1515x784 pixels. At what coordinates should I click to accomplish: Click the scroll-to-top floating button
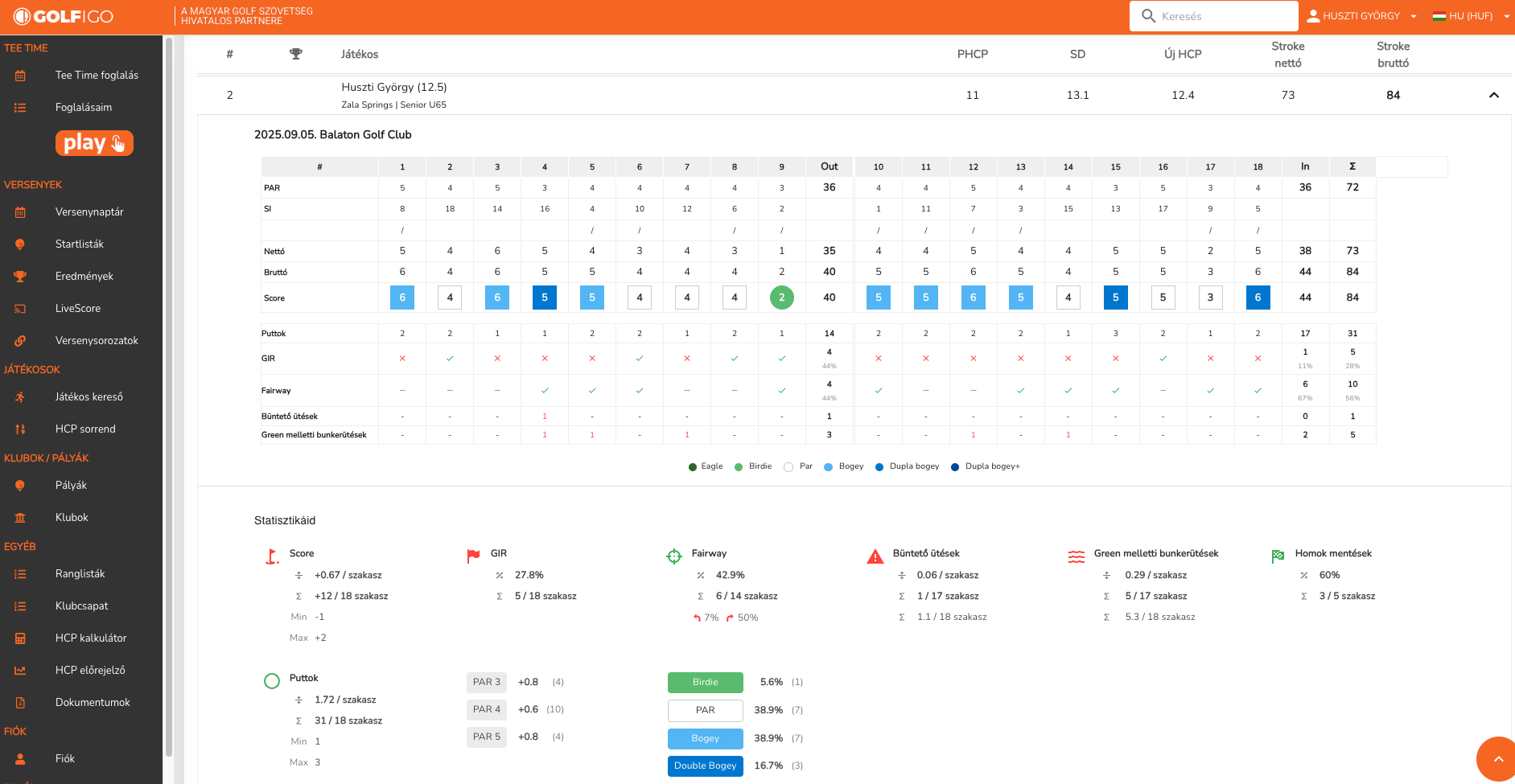(x=1497, y=758)
